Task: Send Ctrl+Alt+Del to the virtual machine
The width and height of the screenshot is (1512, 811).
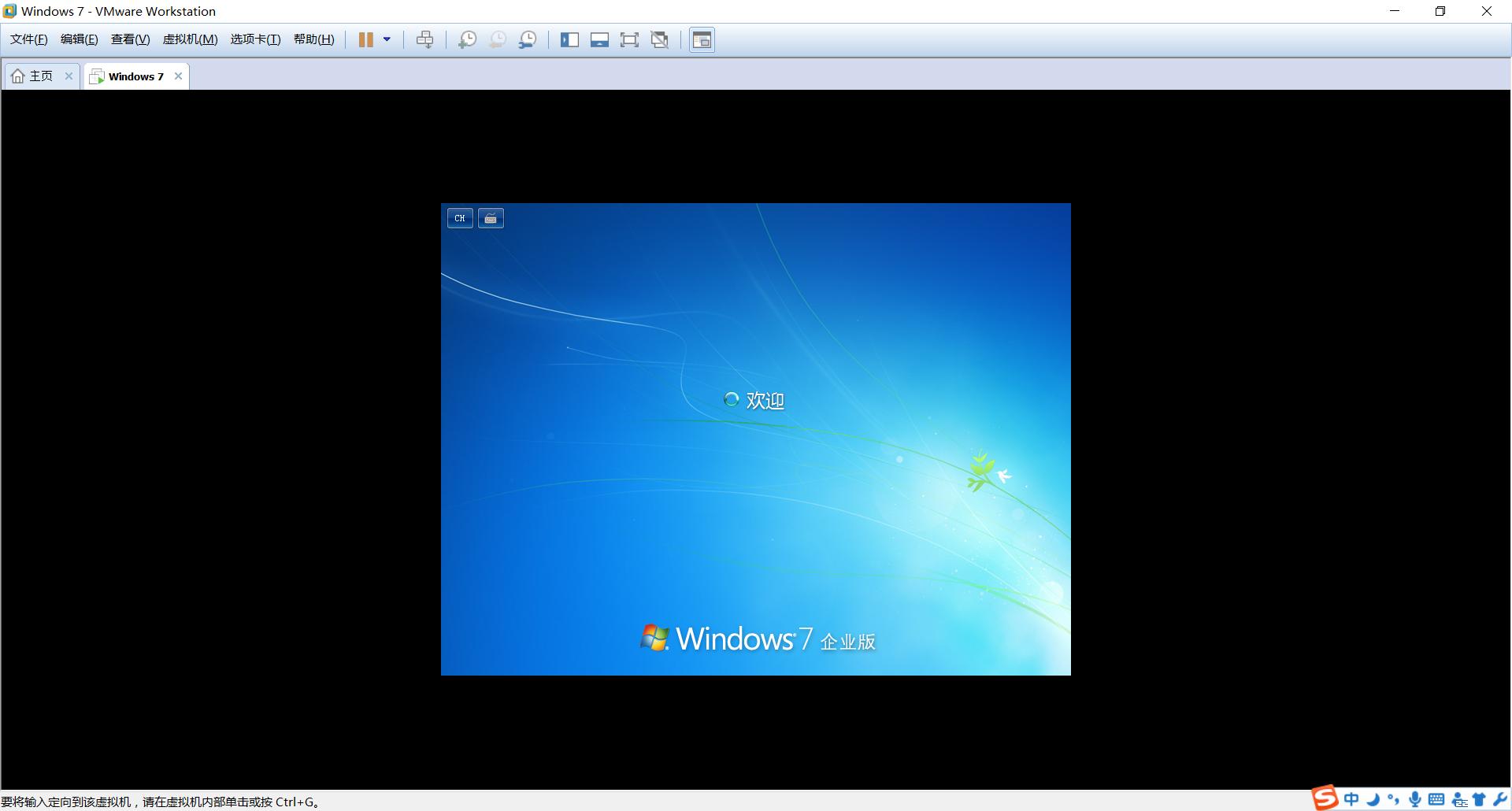Action: pyautogui.click(x=424, y=39)
